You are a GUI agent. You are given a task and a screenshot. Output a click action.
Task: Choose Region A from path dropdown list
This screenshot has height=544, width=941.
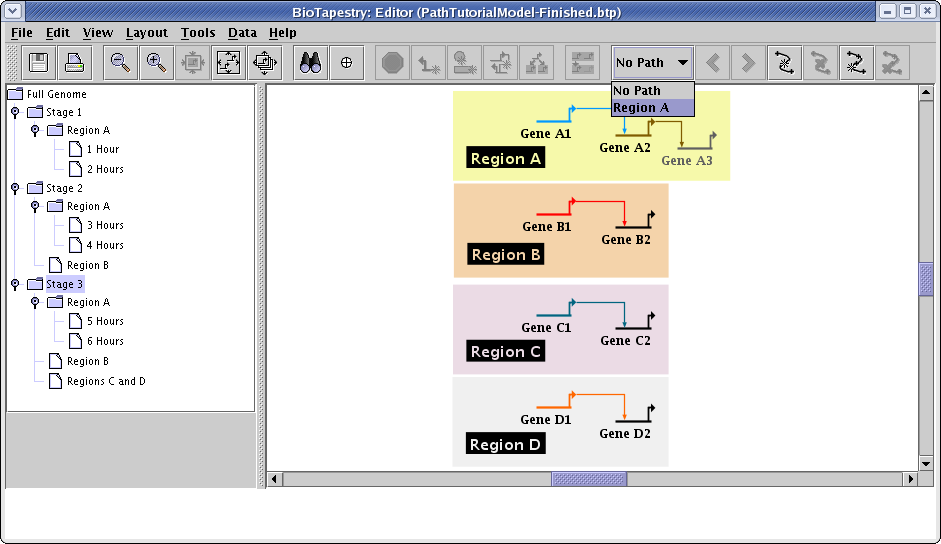pyautogui.click(x=652, y=108)
